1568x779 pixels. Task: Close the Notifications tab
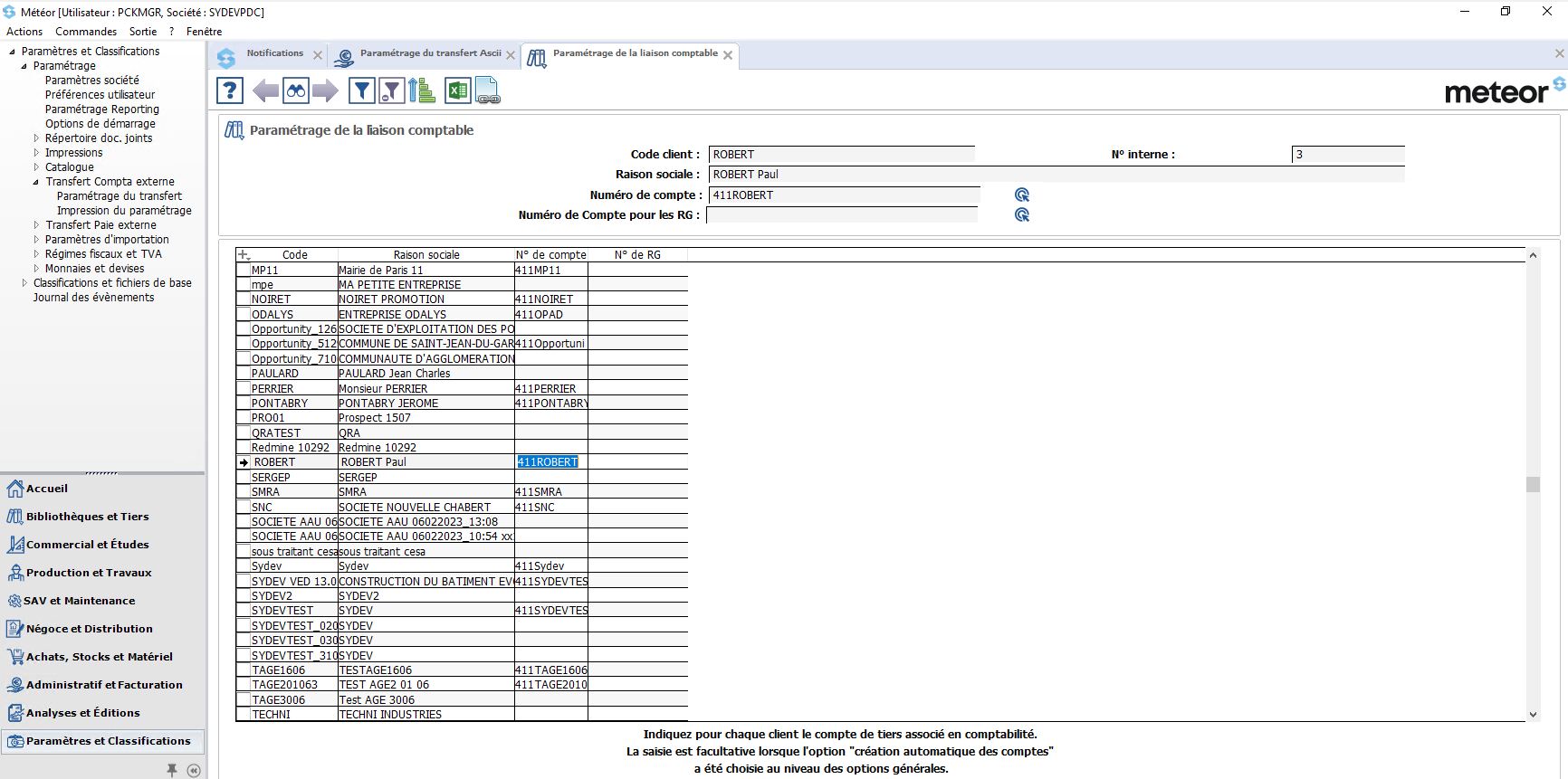(318, 55)
